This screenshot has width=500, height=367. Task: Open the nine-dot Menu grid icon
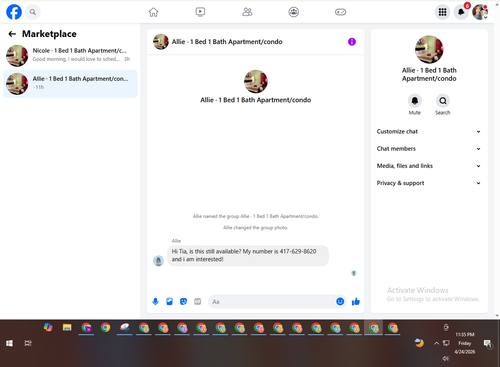442,12
